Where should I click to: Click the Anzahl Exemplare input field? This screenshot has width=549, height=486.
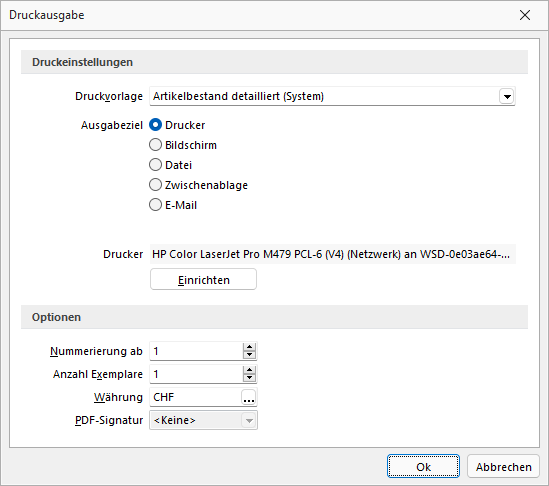[x=196, y=374]
